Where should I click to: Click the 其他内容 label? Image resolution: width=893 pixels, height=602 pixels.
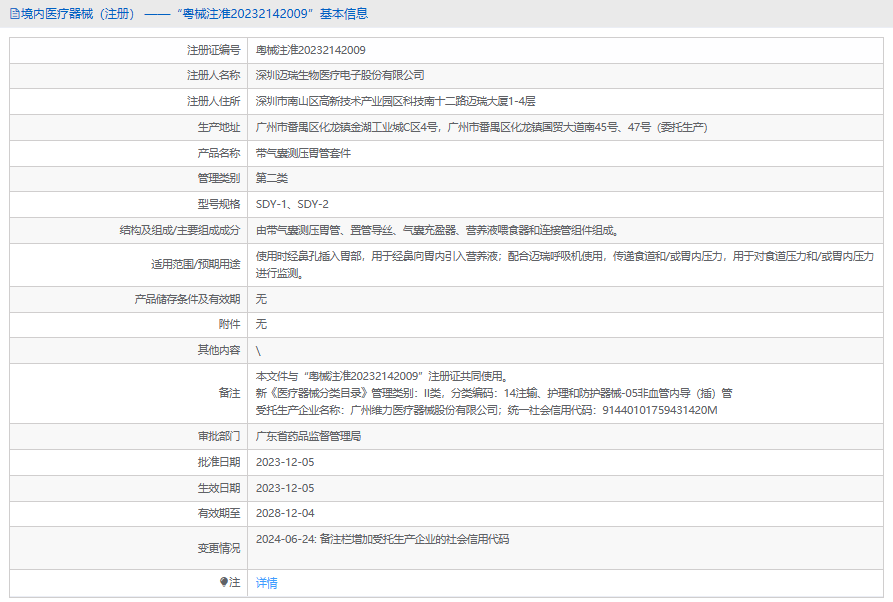(x=219, y=350)
